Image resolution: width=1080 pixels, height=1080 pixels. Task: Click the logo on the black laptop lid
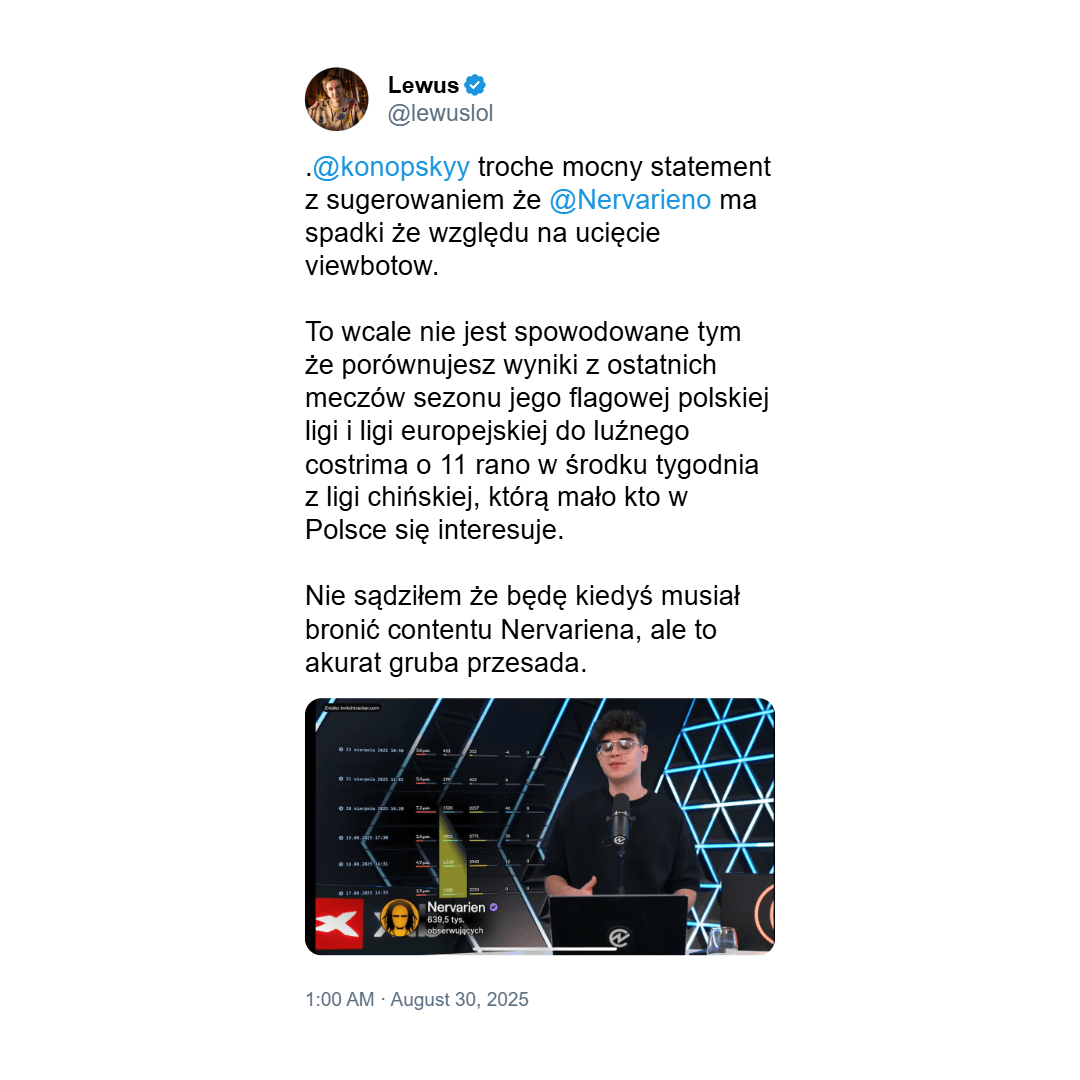(619, 937)
